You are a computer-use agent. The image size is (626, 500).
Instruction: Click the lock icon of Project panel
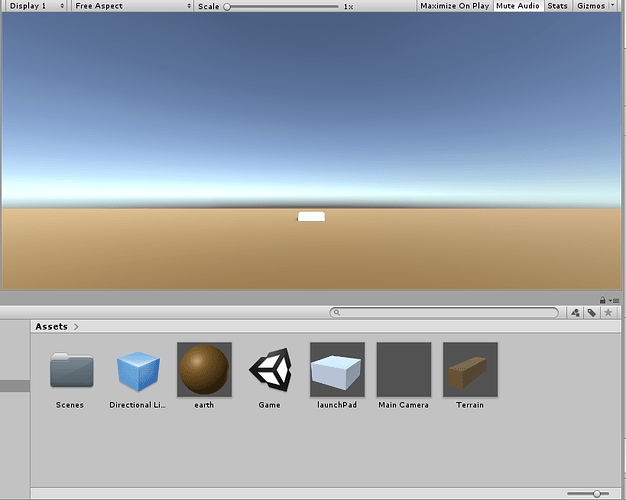coord(602,300)
